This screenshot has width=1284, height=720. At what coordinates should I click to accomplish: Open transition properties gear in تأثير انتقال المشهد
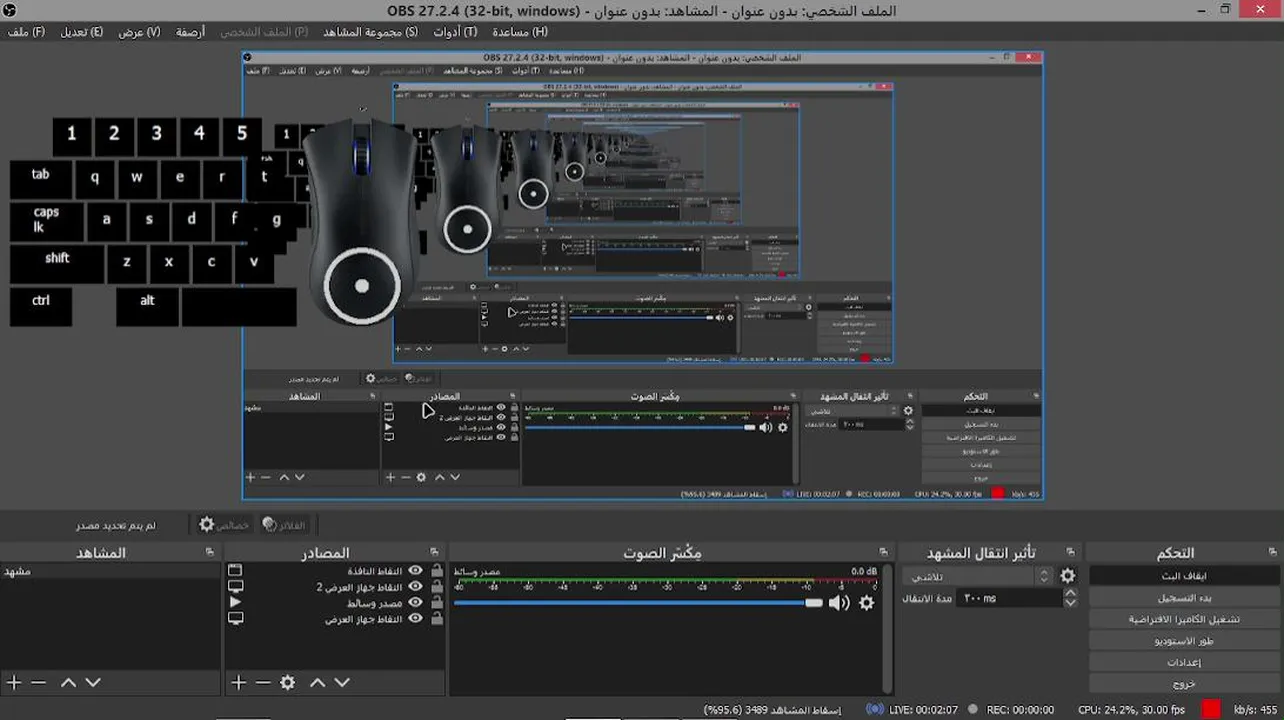pos(1068,576)
